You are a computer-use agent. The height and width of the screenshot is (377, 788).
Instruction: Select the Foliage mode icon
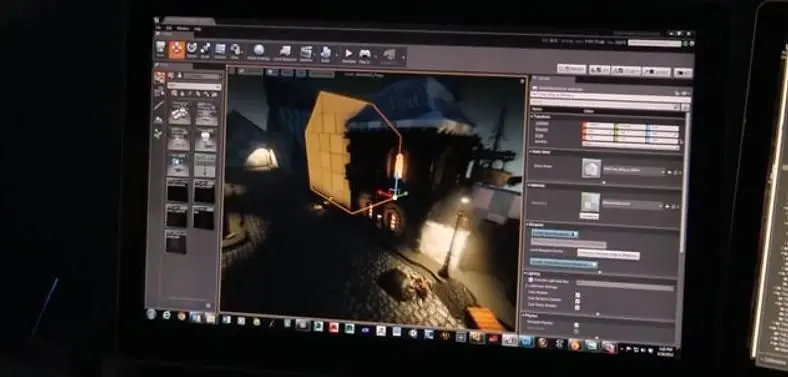coord(158,133)
